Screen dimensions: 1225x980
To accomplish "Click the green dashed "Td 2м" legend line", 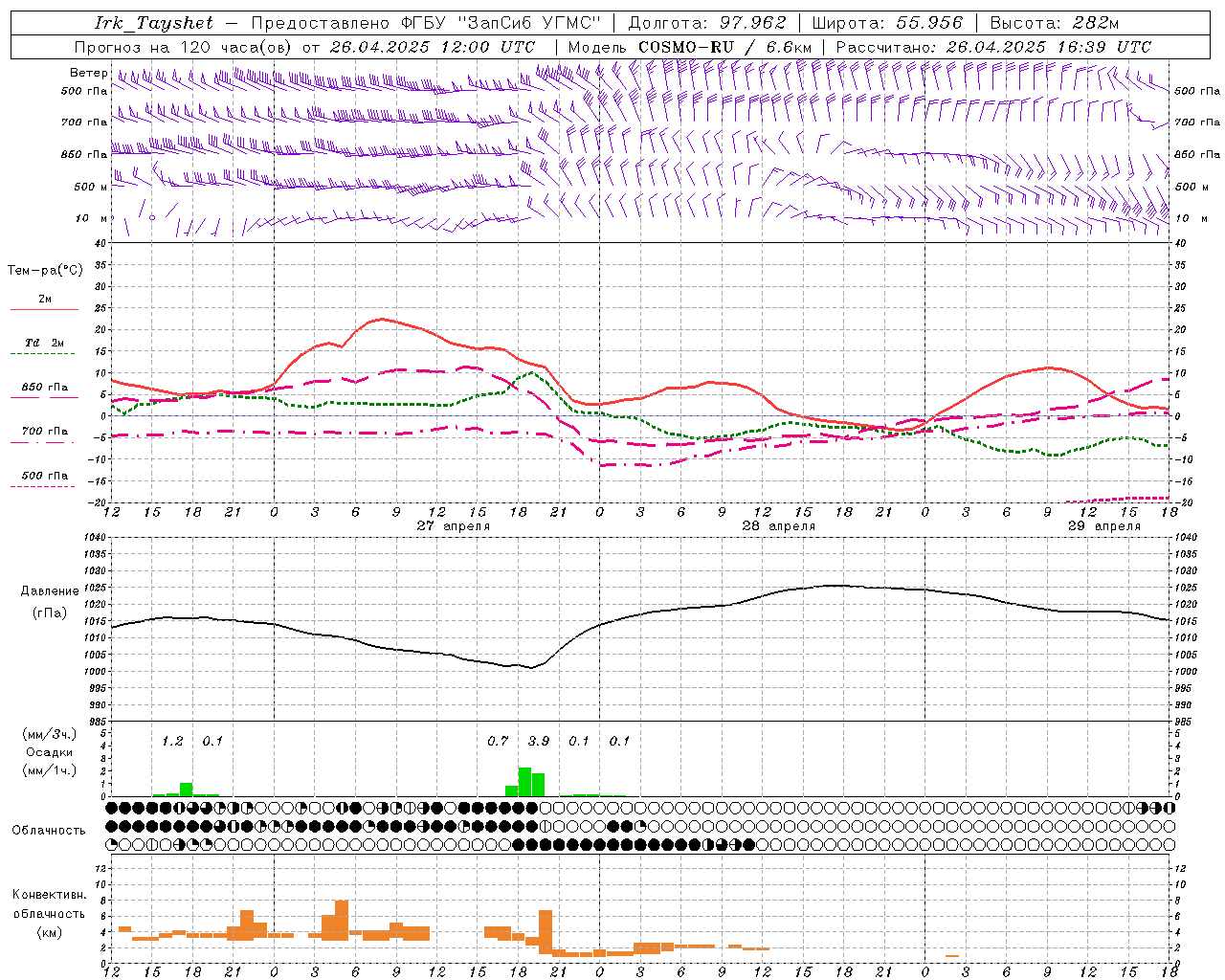I will click(x=44, y=353).
